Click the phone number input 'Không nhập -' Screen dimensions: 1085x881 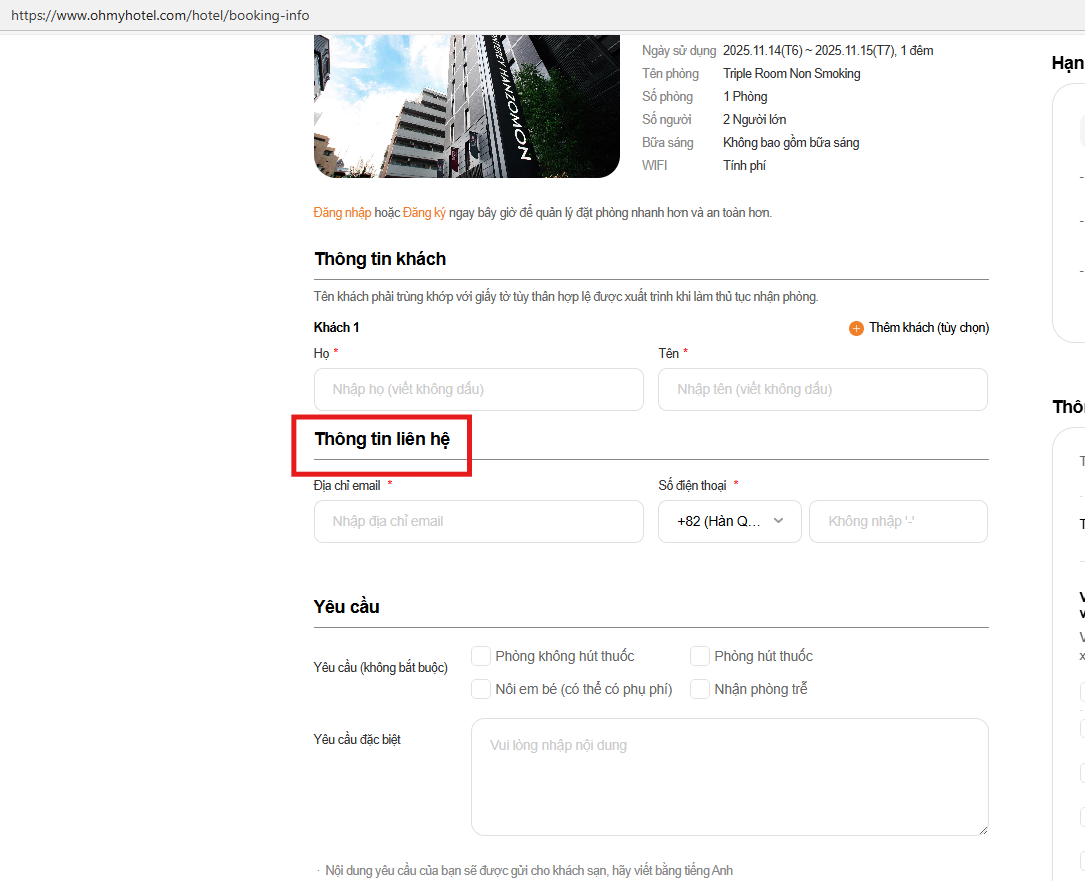point(898,521)
